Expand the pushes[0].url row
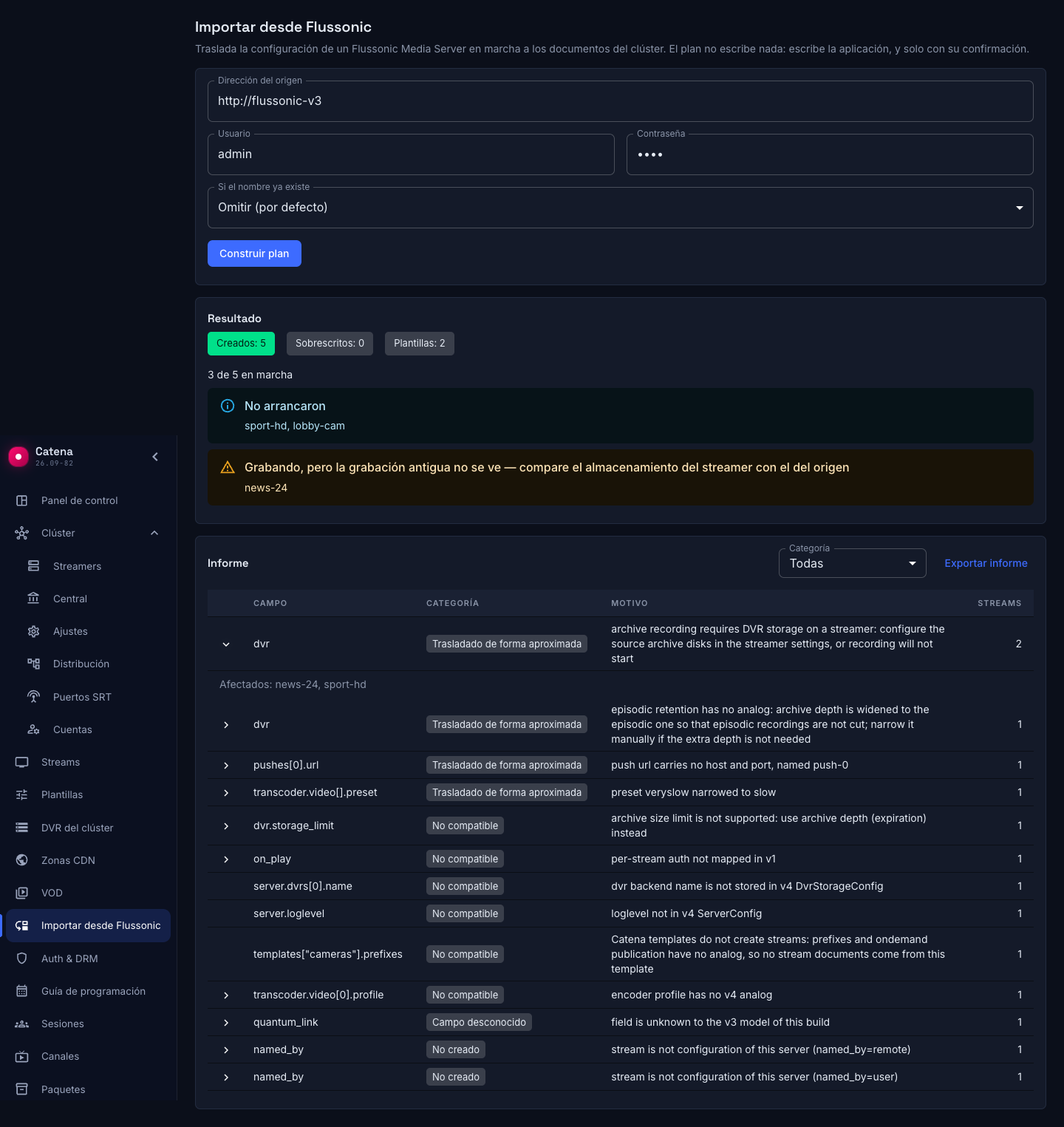The height and width of the screenshot is (1127, 1064). 226,766
